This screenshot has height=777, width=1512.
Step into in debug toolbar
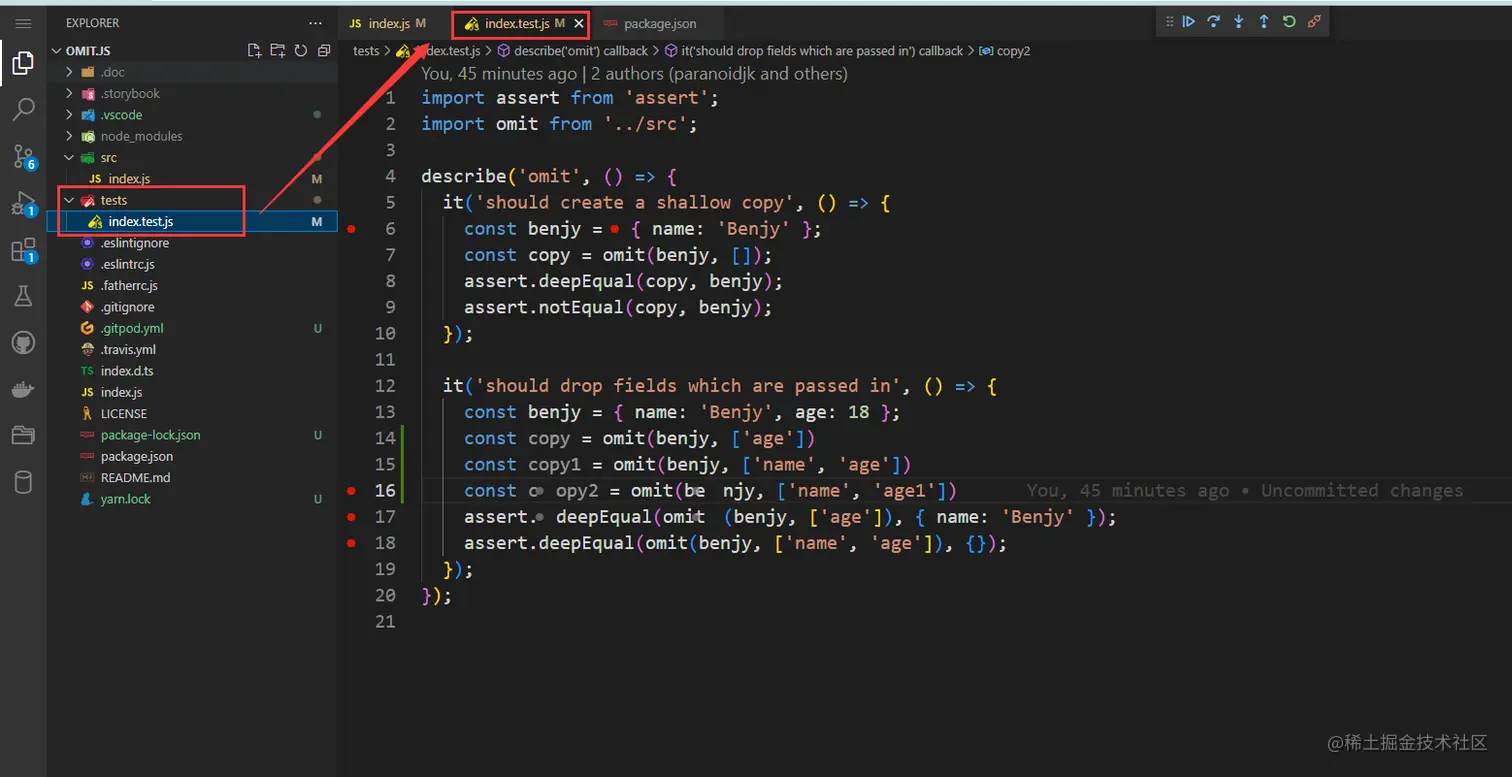click(1239, 21)
